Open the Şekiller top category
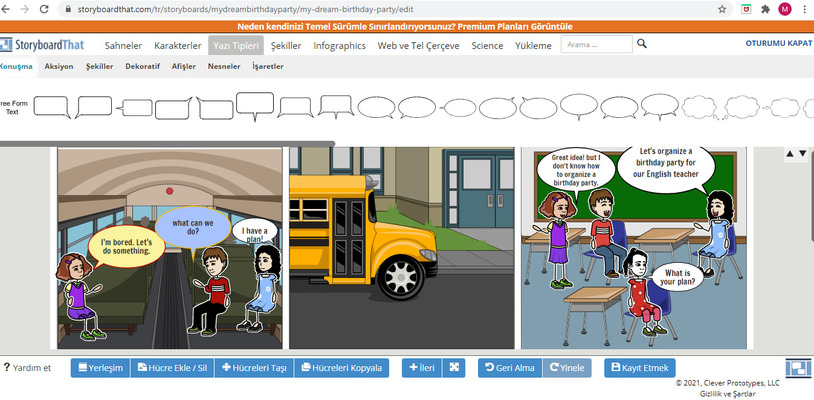The image size is (814, 400). click(286, 46)
